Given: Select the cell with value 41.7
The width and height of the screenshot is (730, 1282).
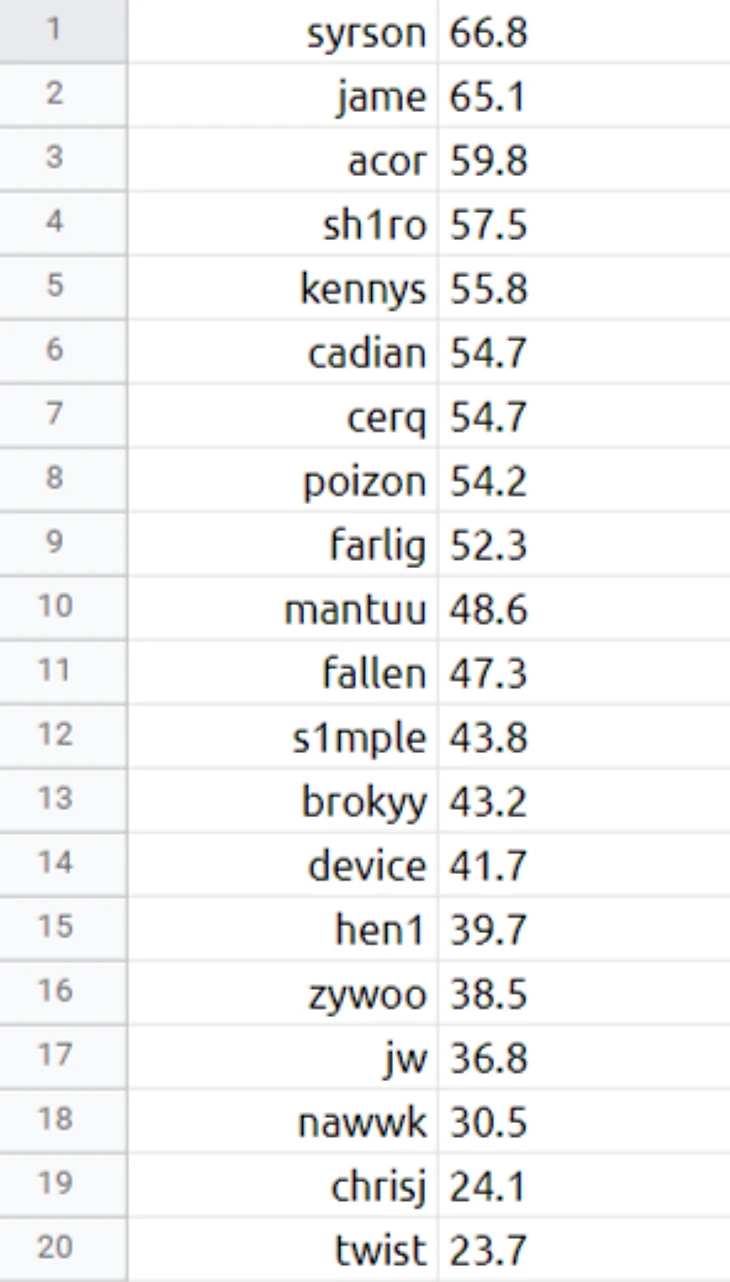Looking at the screenshot, I should pos(488,865).
